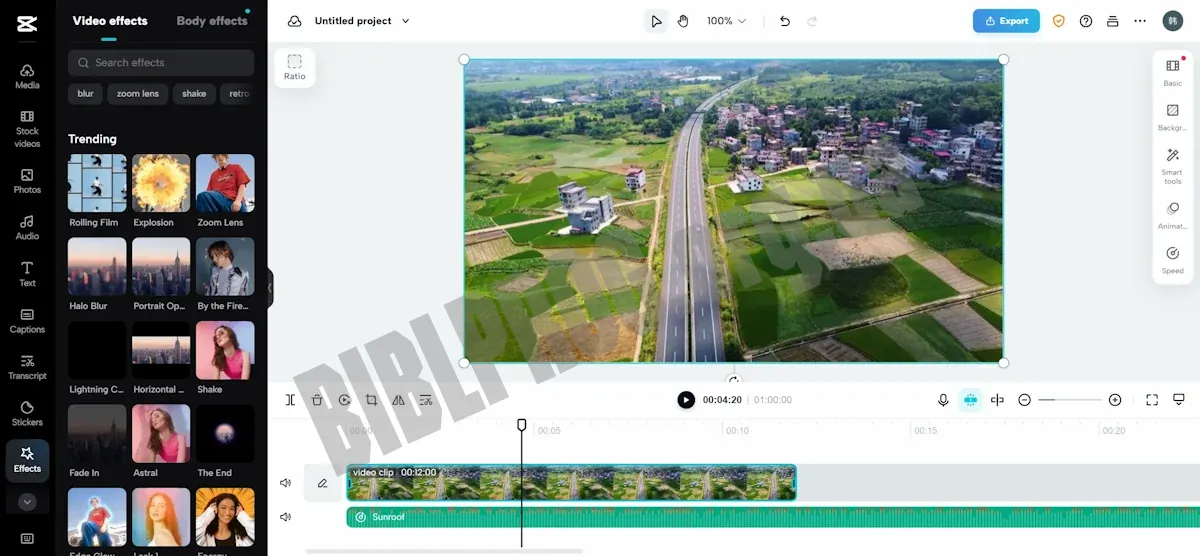Image resolution: width=1200 pixels, height=556 pixels.
Task: Open the Basic properties panel
Action: point(1173,72)
